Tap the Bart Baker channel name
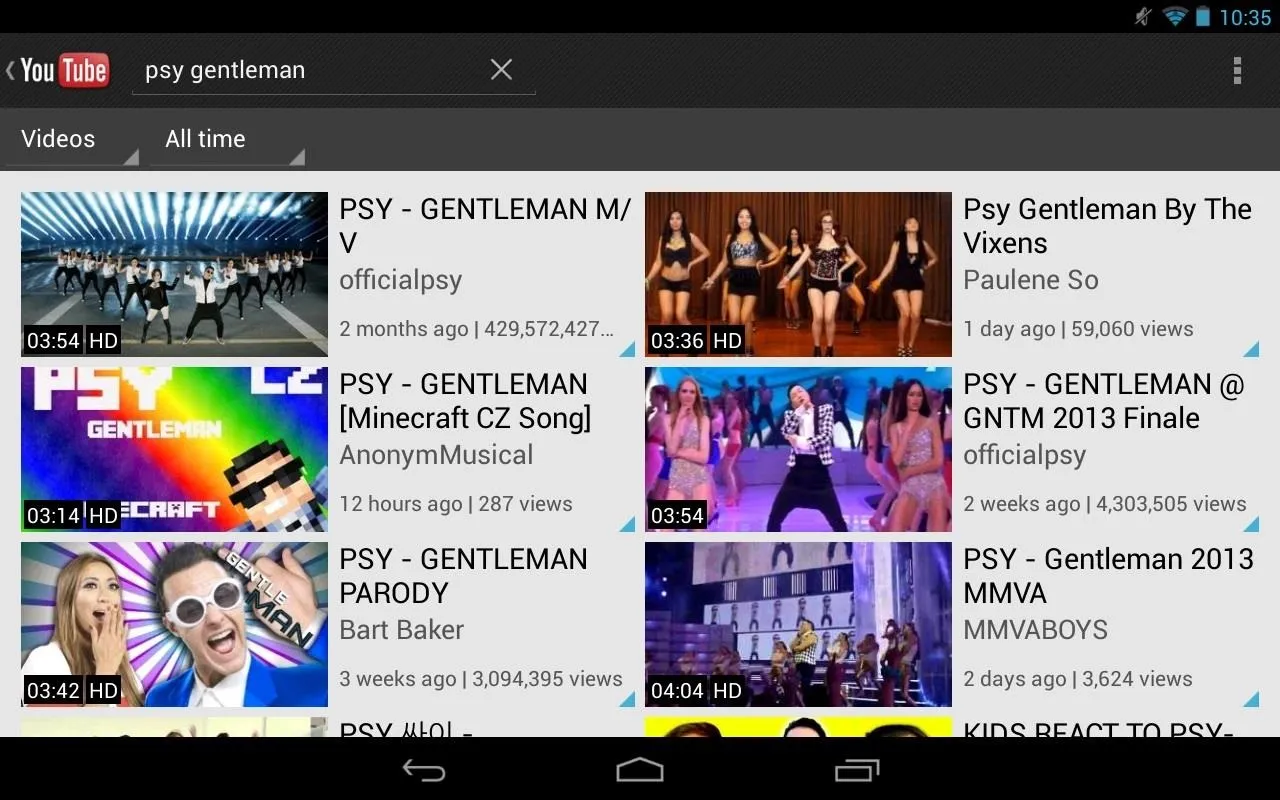Screen dimensions: 1280x800 [x=401, y=630]
